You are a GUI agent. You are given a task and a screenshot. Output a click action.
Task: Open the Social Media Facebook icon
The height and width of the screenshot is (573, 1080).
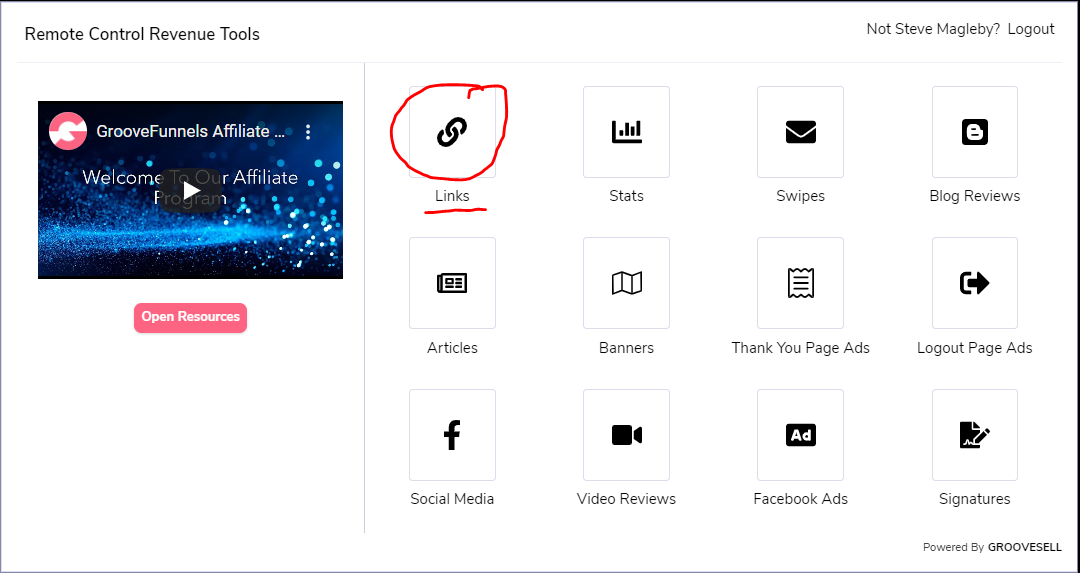[452, 435]
